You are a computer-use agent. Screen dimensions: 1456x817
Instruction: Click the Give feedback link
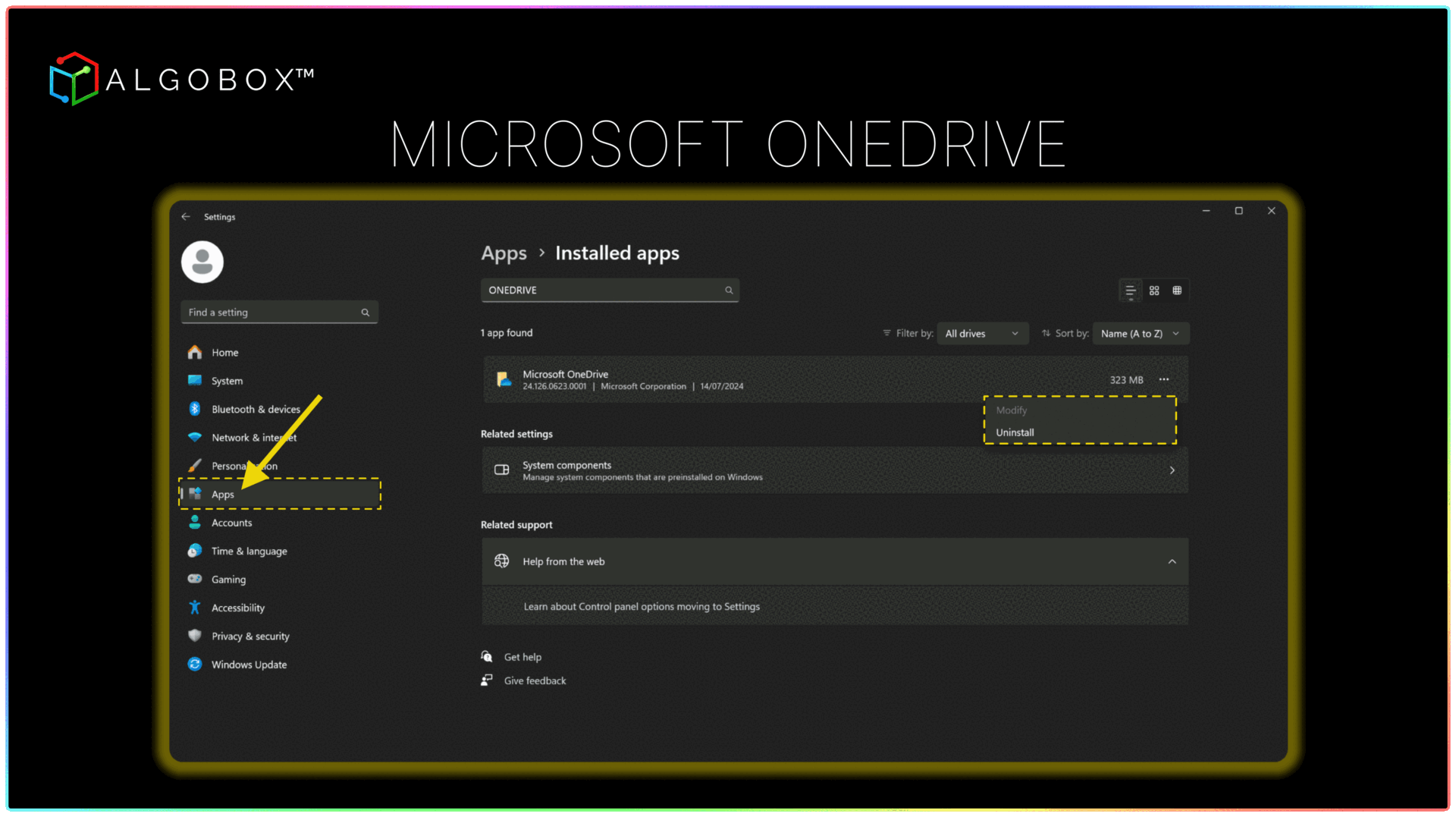click(x=535, y=681)
